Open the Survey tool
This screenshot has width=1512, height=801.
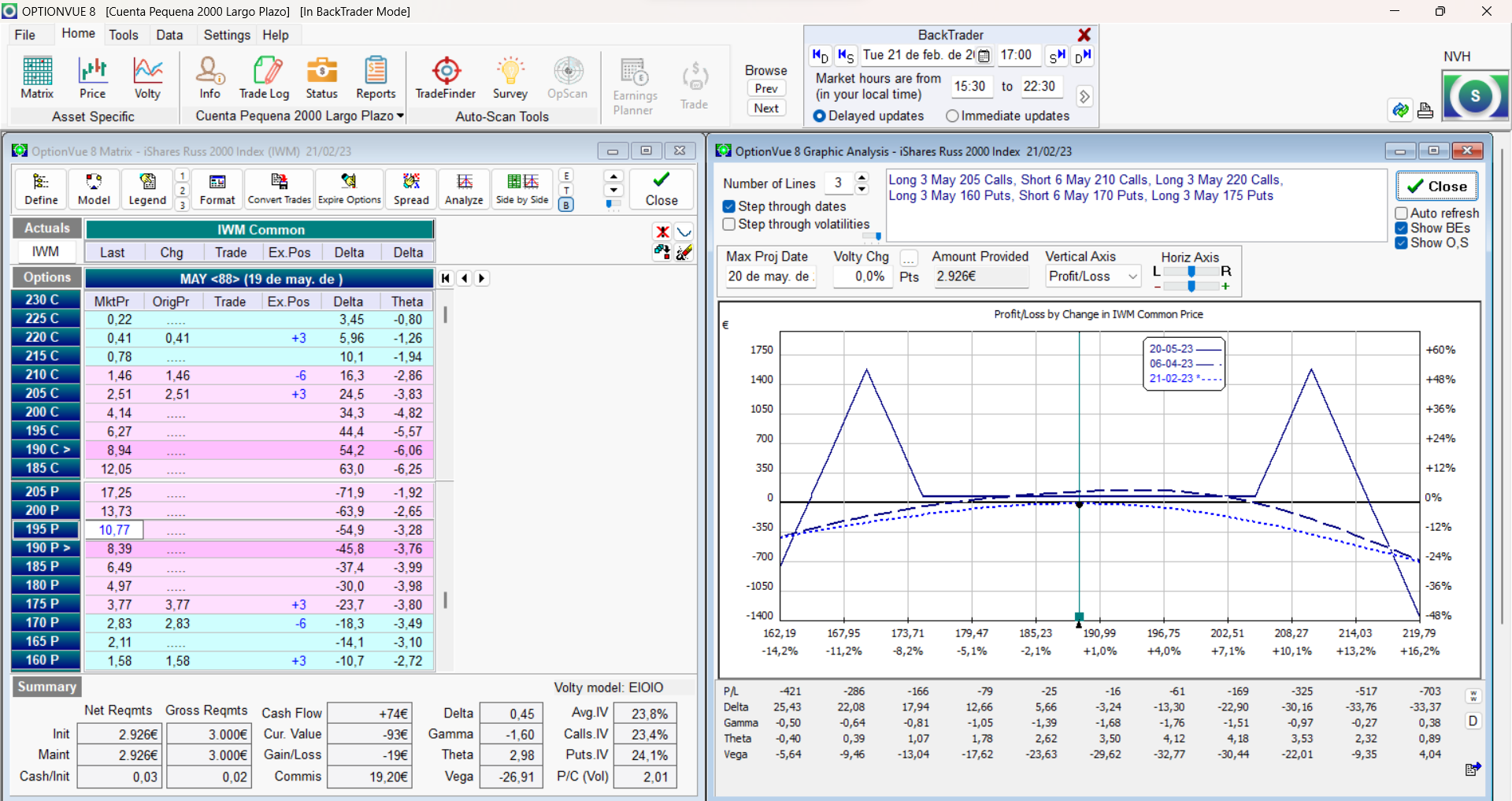pos(510,78)
